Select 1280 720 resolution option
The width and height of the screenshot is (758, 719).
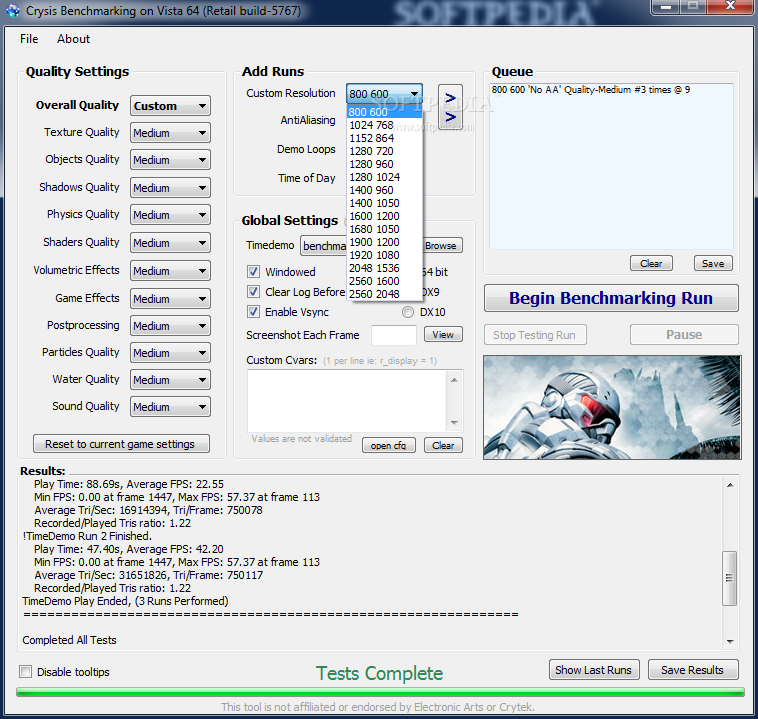(x=384, y=151)
